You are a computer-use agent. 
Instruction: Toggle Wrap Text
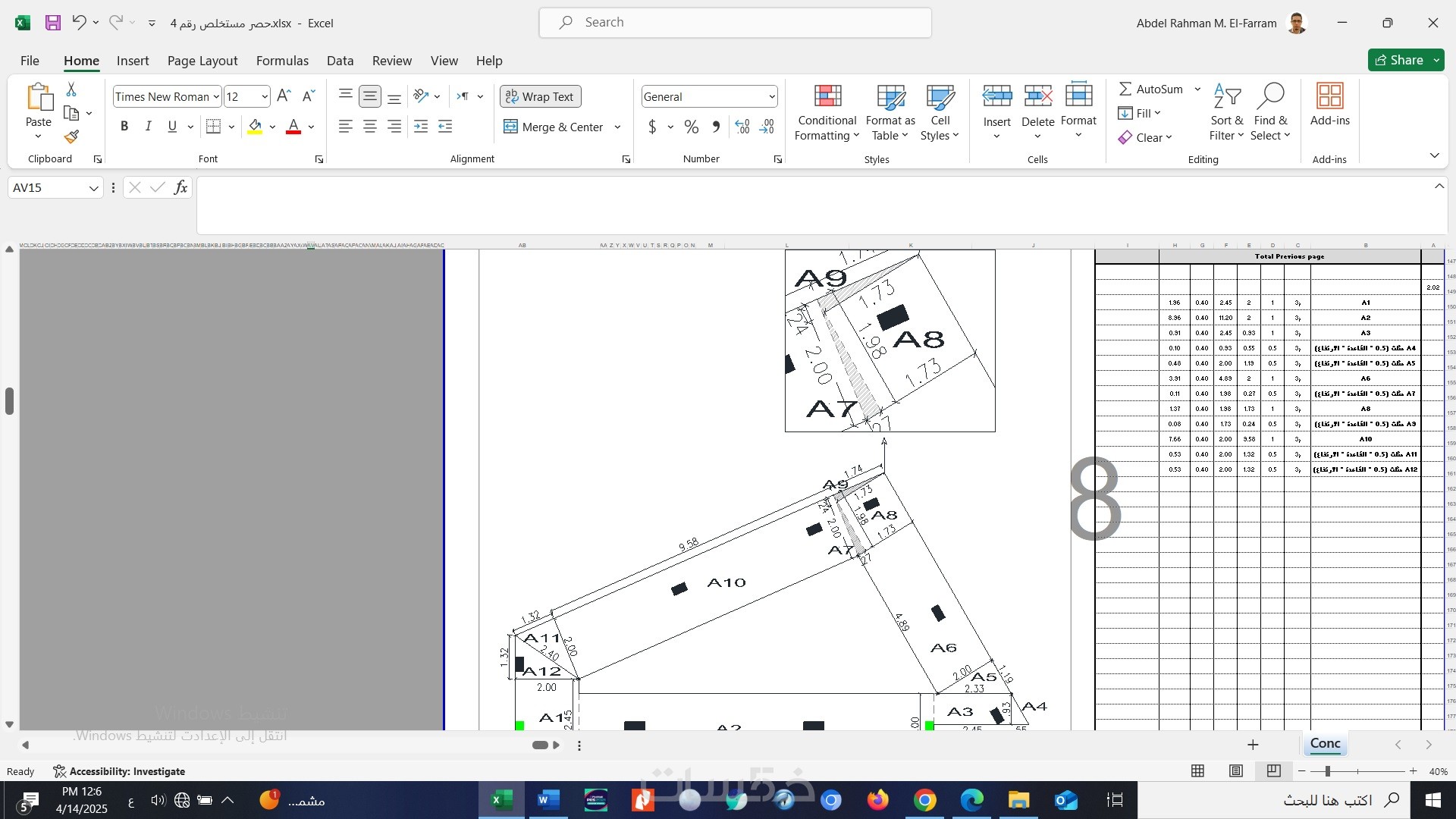(540, 96)
